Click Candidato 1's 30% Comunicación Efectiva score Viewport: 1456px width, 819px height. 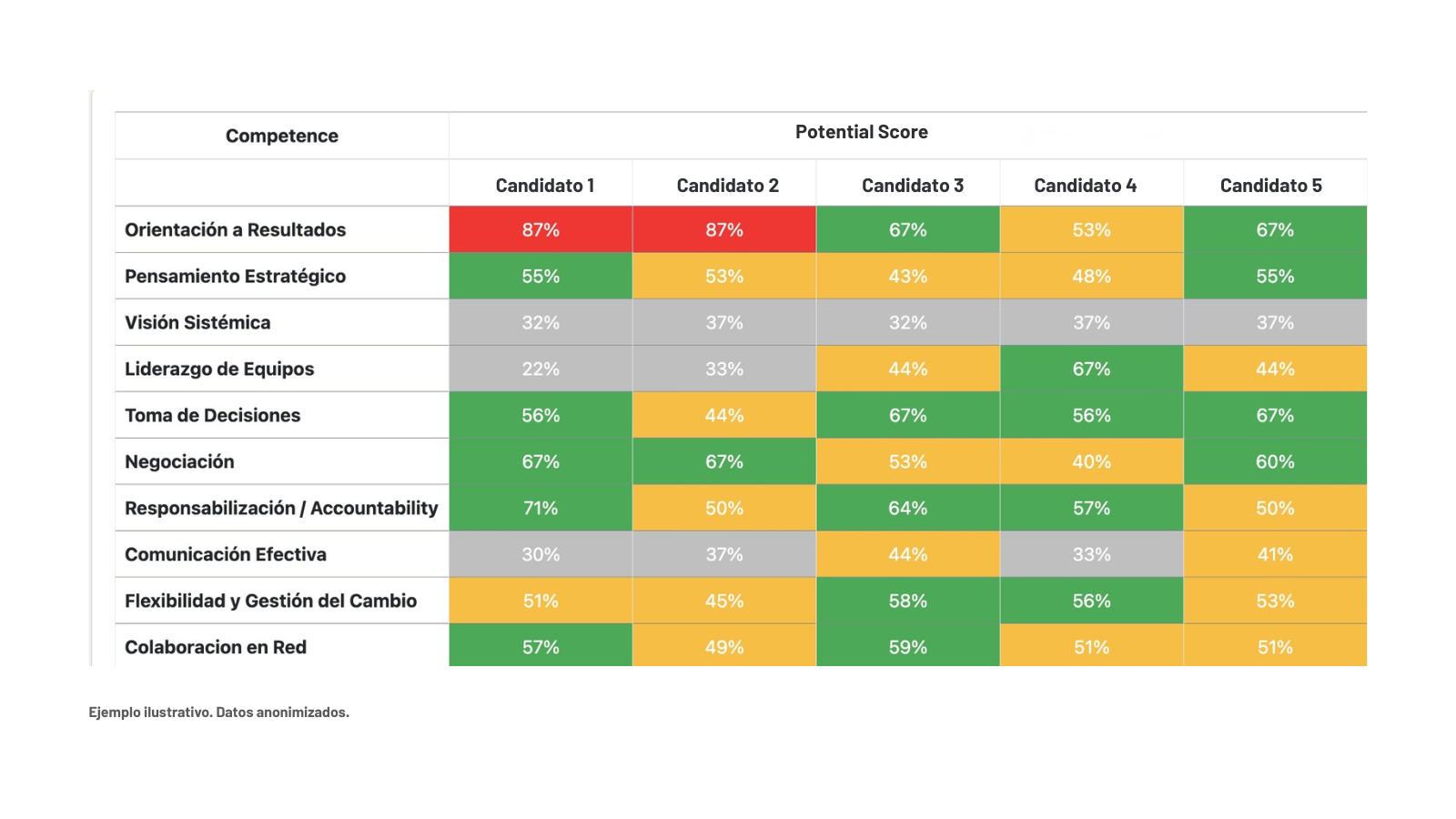tap(541, 555)
